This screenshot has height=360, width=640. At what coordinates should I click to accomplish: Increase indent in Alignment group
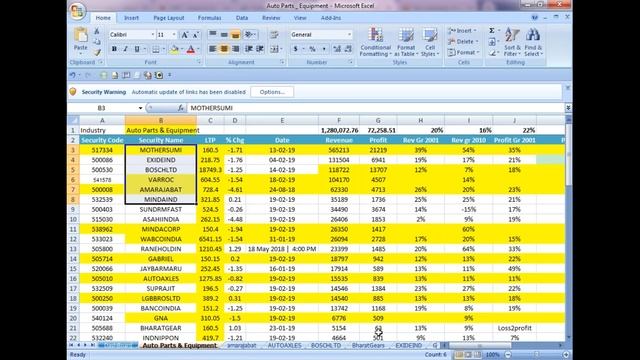click(260, 49)
